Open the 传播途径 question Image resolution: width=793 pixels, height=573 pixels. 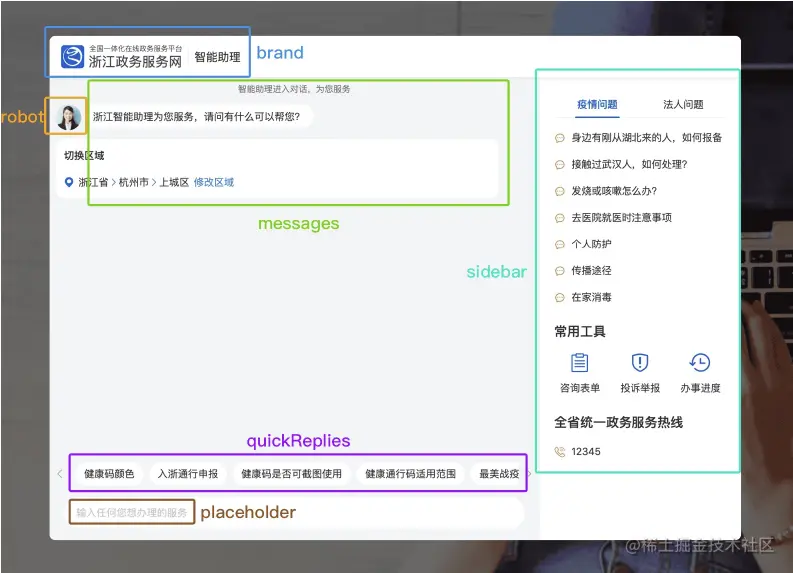(x=591, y=271)
